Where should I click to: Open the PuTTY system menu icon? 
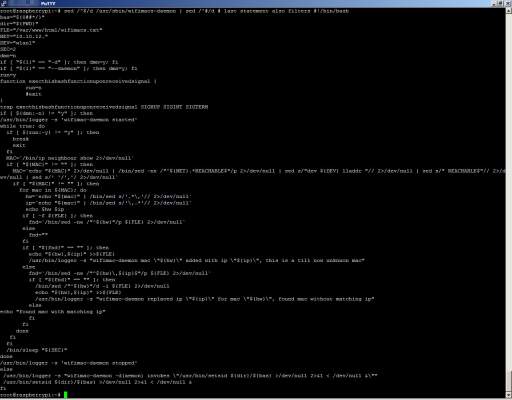click(3, 3)
